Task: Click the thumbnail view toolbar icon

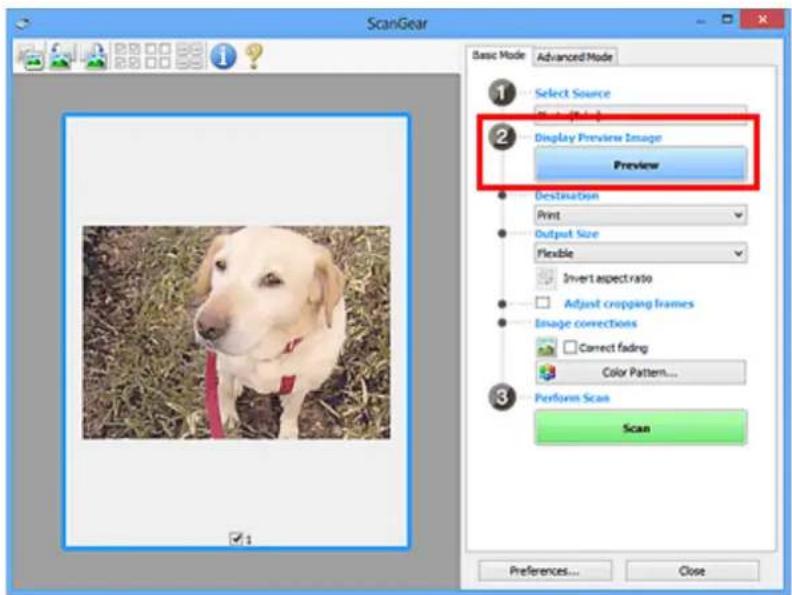Action: pos(30,57)
